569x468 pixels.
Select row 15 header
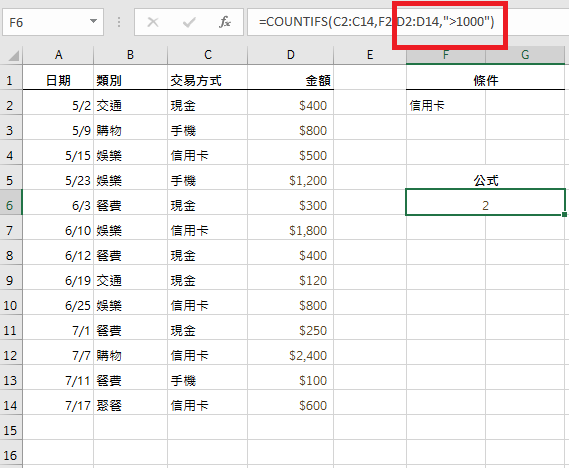coord(11,430)
